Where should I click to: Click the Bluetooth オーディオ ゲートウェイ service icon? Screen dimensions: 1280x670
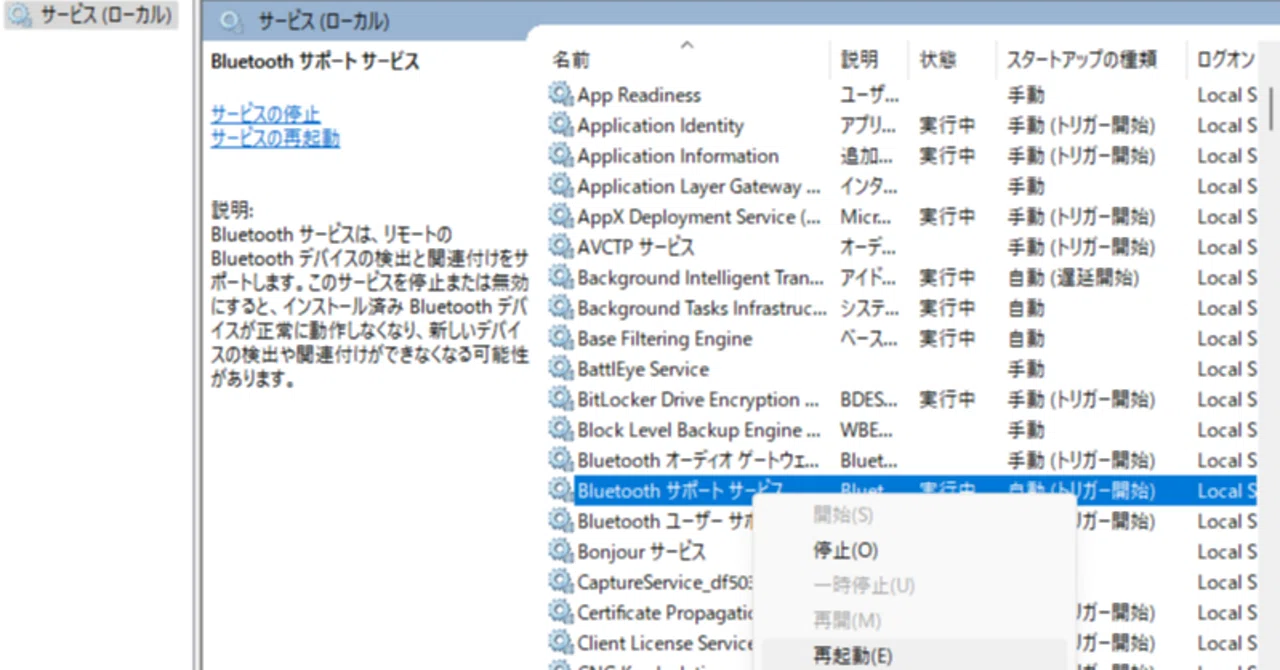pyautogui.click(x=560, y=460)
